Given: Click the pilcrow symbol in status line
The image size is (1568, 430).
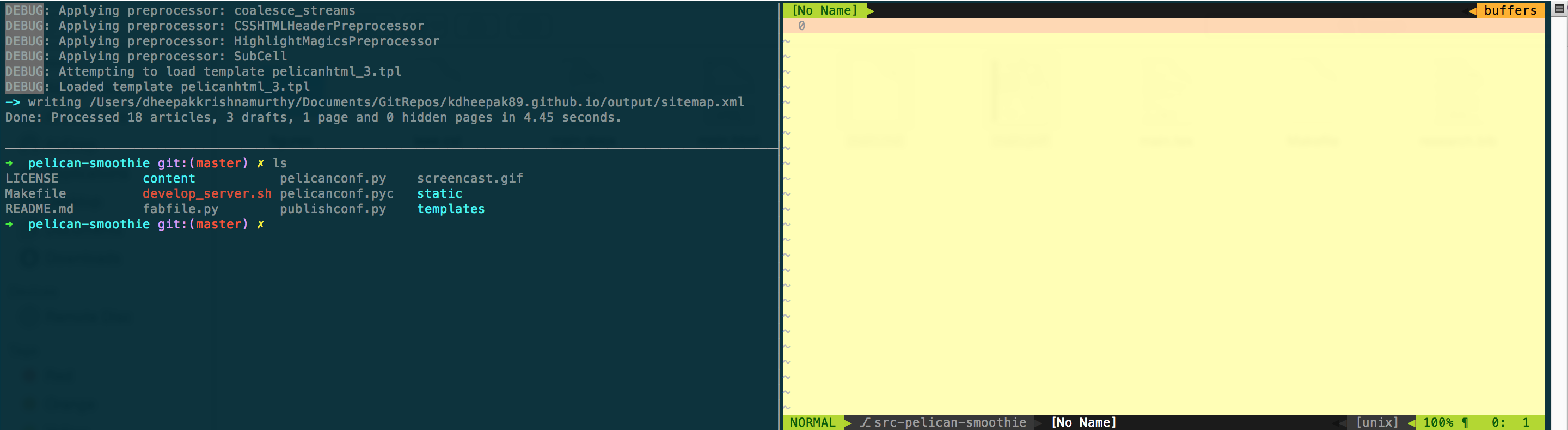Looking at the screenshot, I should click(x=1465, y=422).
